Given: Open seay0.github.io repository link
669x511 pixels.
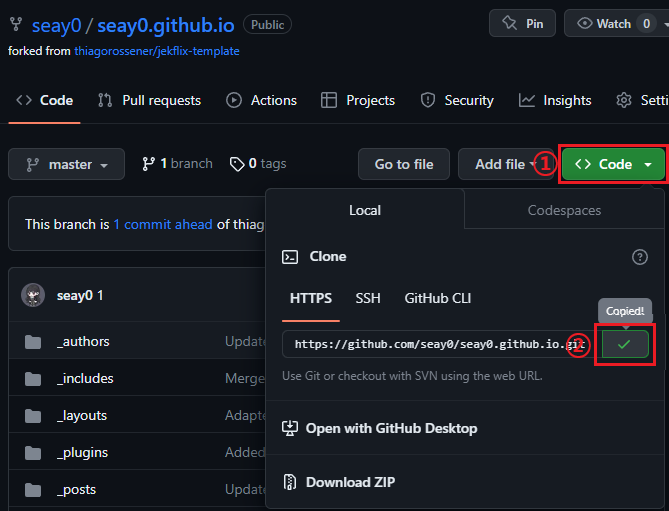Looking at the screenshot, I should click(166, 26).
